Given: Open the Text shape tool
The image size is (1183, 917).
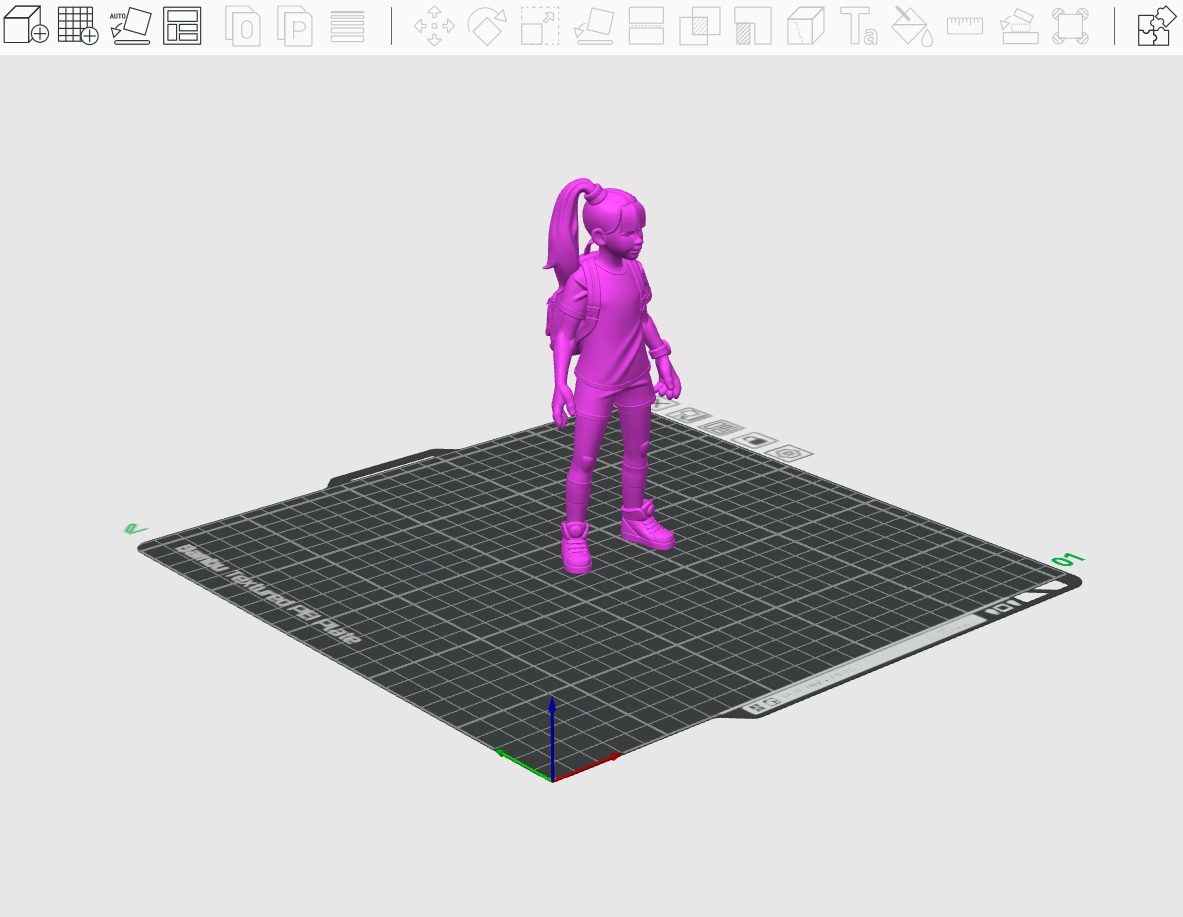Looking at the screenshot, I should 859,25.
